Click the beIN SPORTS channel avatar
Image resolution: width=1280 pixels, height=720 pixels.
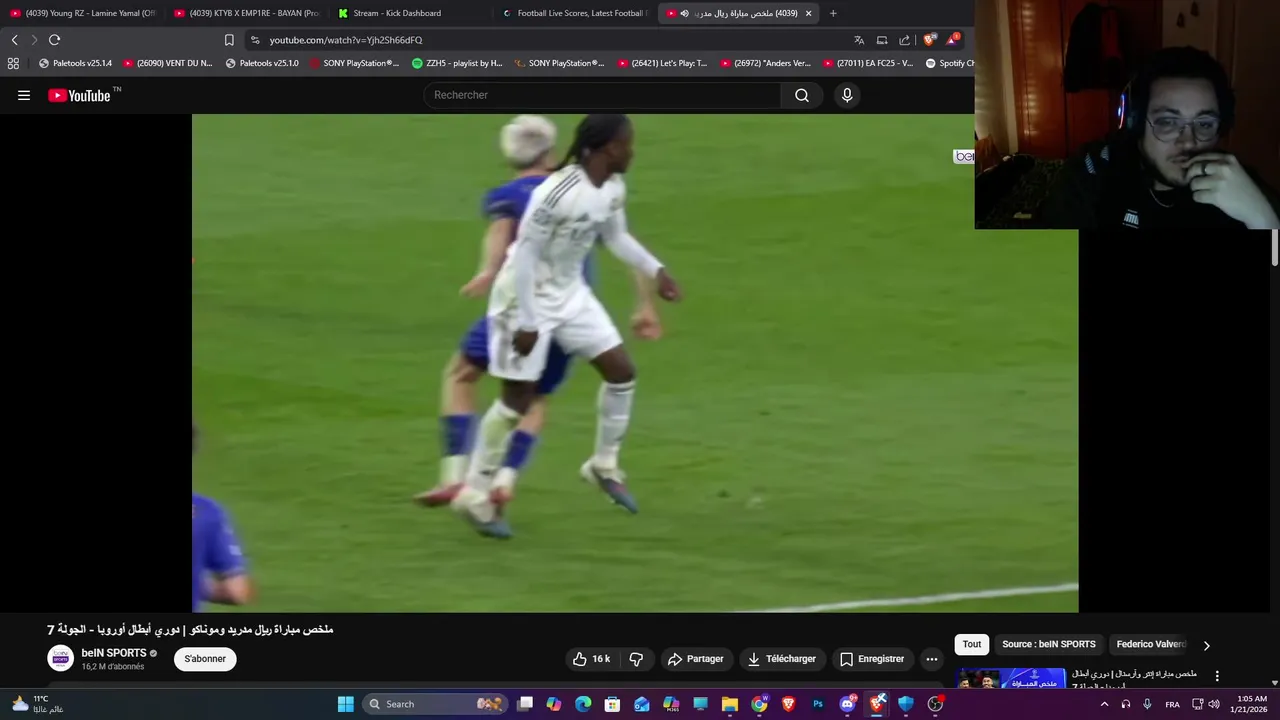pyautogui.click(x=61, y=659)
